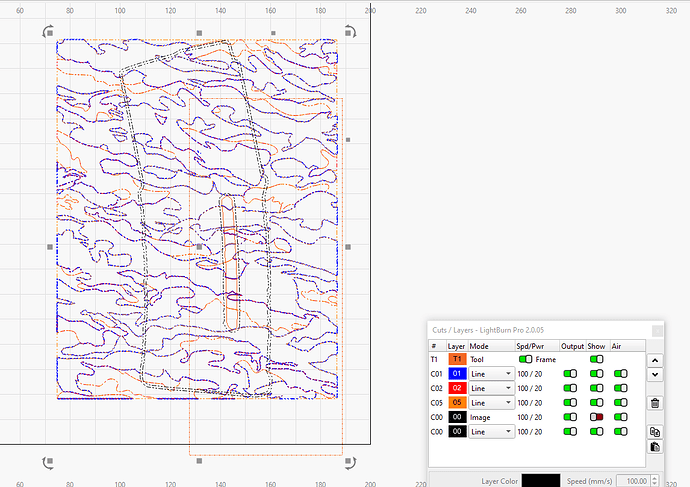Click the "C01" row identifier
The image size is (690, 487).
437,374
